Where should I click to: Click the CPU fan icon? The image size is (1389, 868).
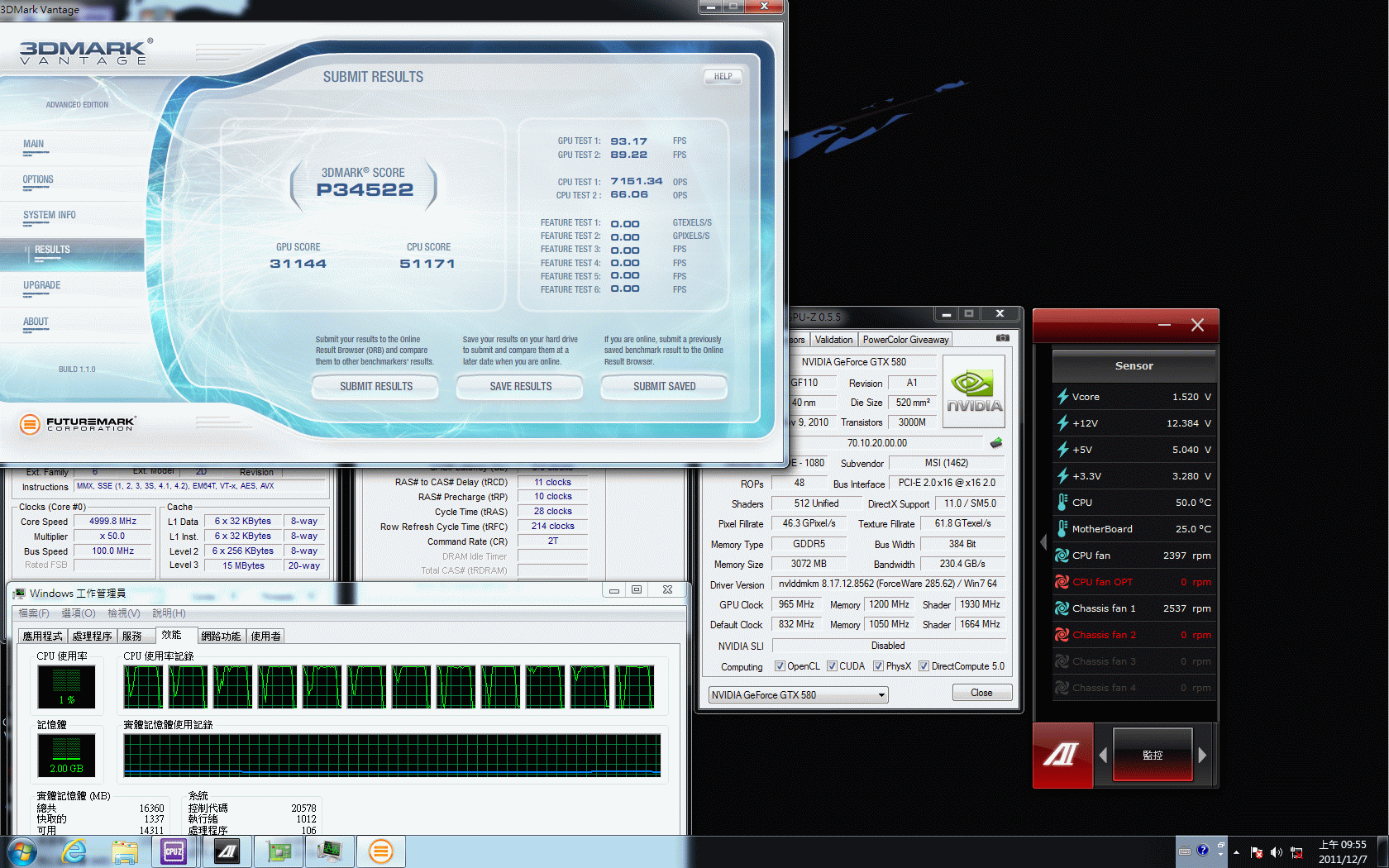pyautogui.click(x=1062, y=556)
